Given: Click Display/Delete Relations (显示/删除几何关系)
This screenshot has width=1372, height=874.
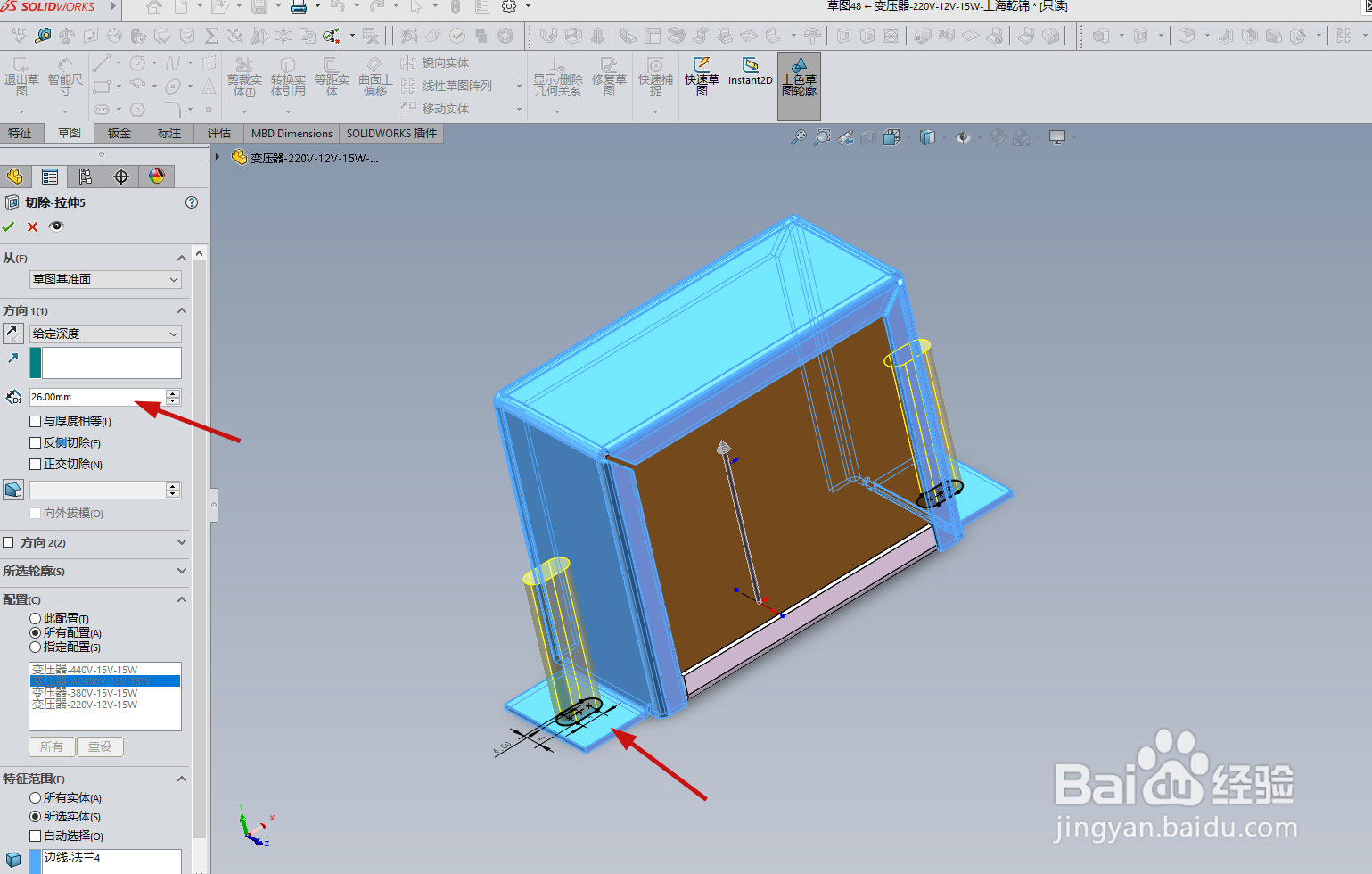Looking at the screenshot, I should (x=558, y=78).
